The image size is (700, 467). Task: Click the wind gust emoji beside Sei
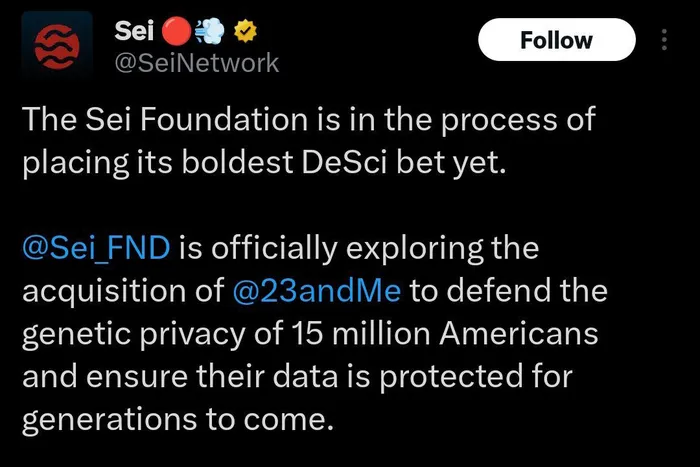(x=210, y=31)
